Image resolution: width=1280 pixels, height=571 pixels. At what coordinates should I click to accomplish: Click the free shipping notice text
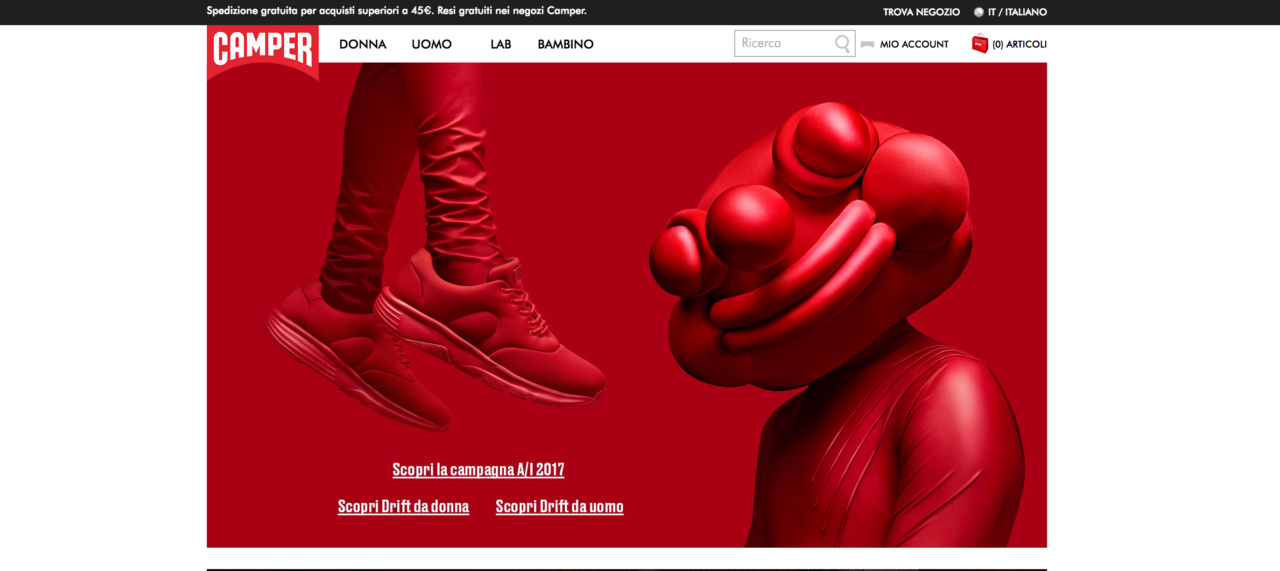pos(397,11)
